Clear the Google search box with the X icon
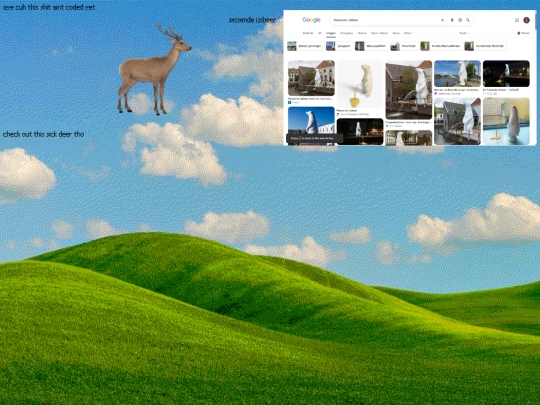Image resolution: width=540 pixels, height=405 pixels. pyautogui.click(x=443, y=20)
